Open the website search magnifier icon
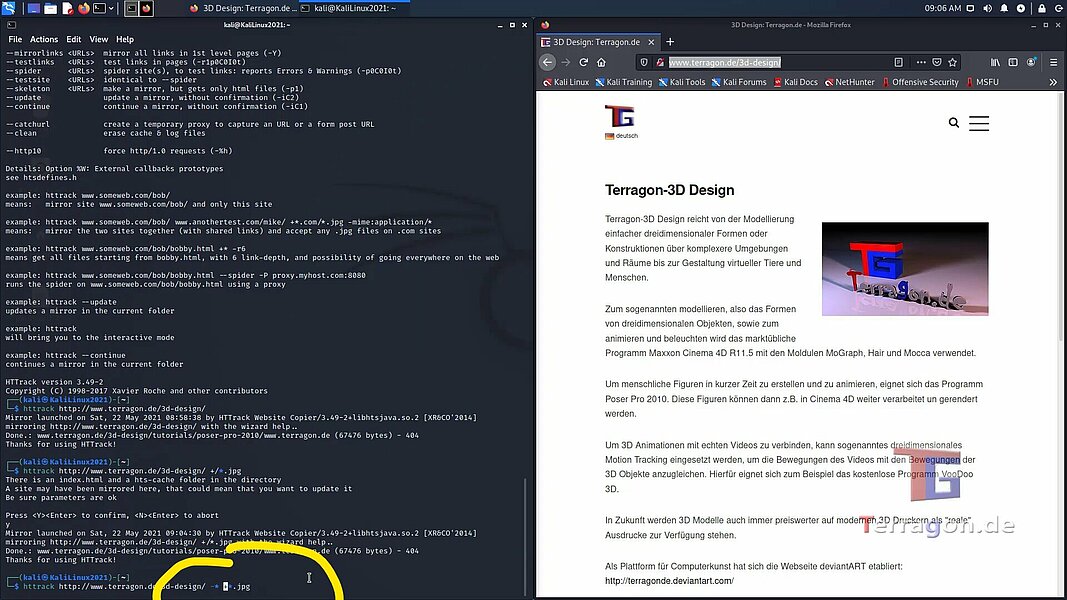The height and width of the screenshot is (600, 1067). tap(953, 123)
